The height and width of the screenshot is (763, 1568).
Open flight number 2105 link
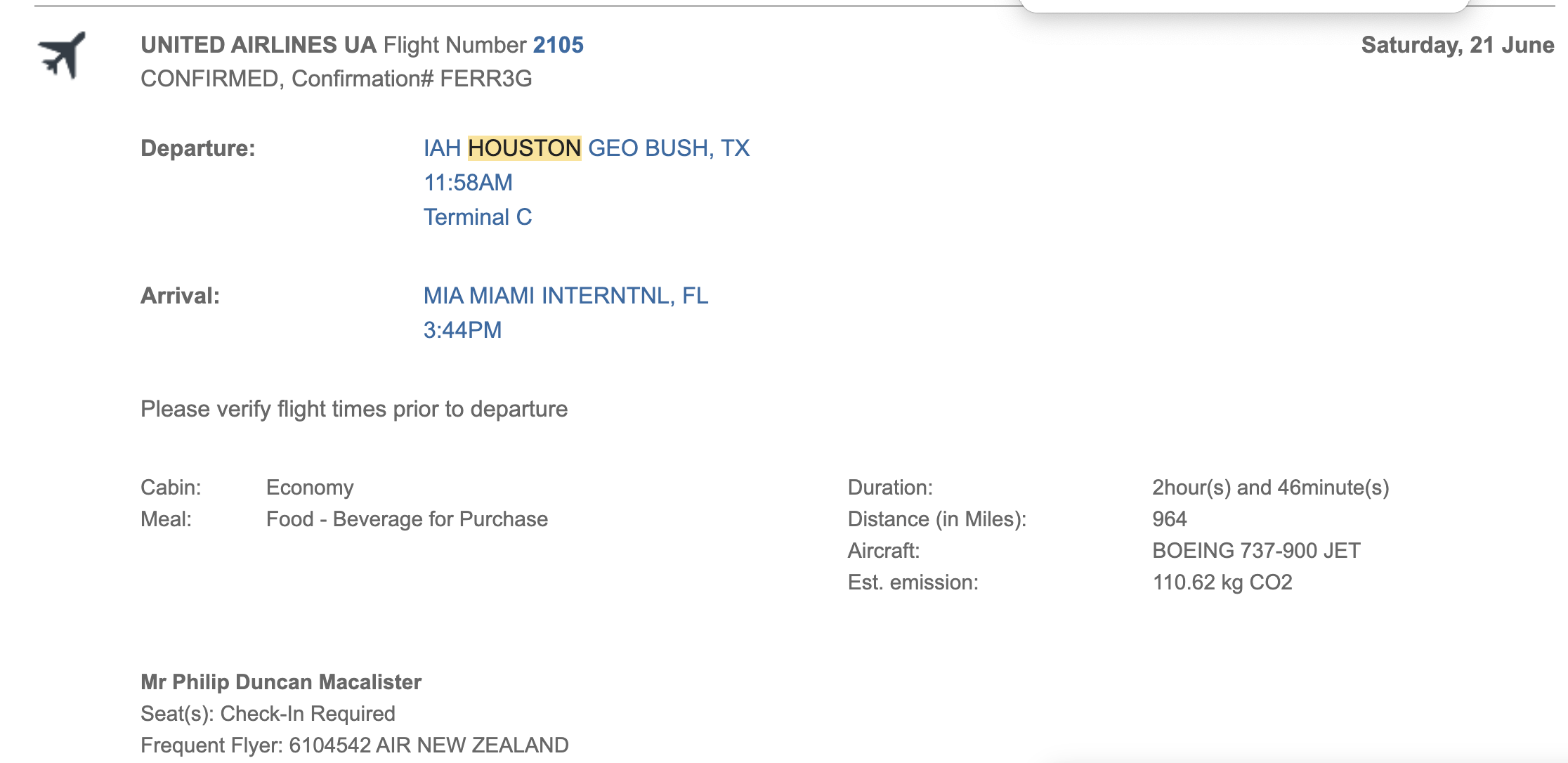pos(558,45)
